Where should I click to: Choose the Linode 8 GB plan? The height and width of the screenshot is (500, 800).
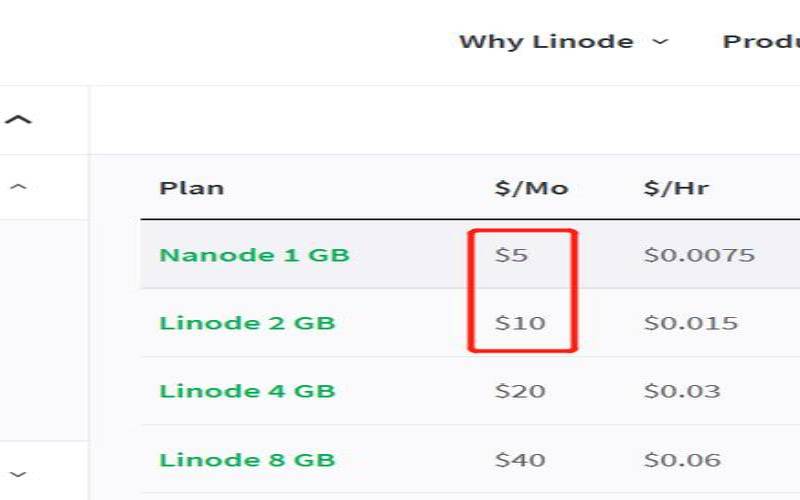point(247,460)
